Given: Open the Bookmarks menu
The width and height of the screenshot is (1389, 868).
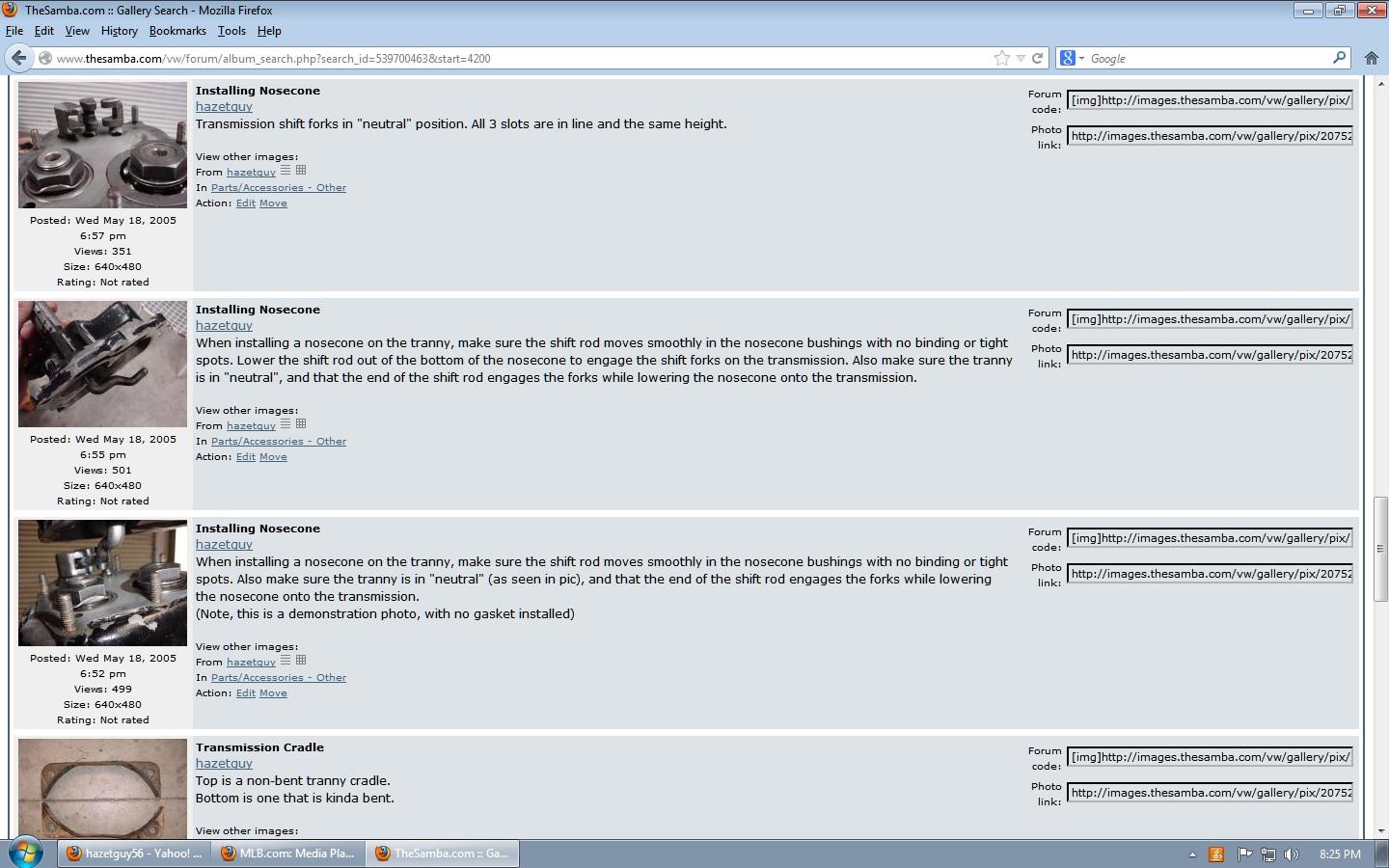Looking at the screenshot, I should point(177,31).
